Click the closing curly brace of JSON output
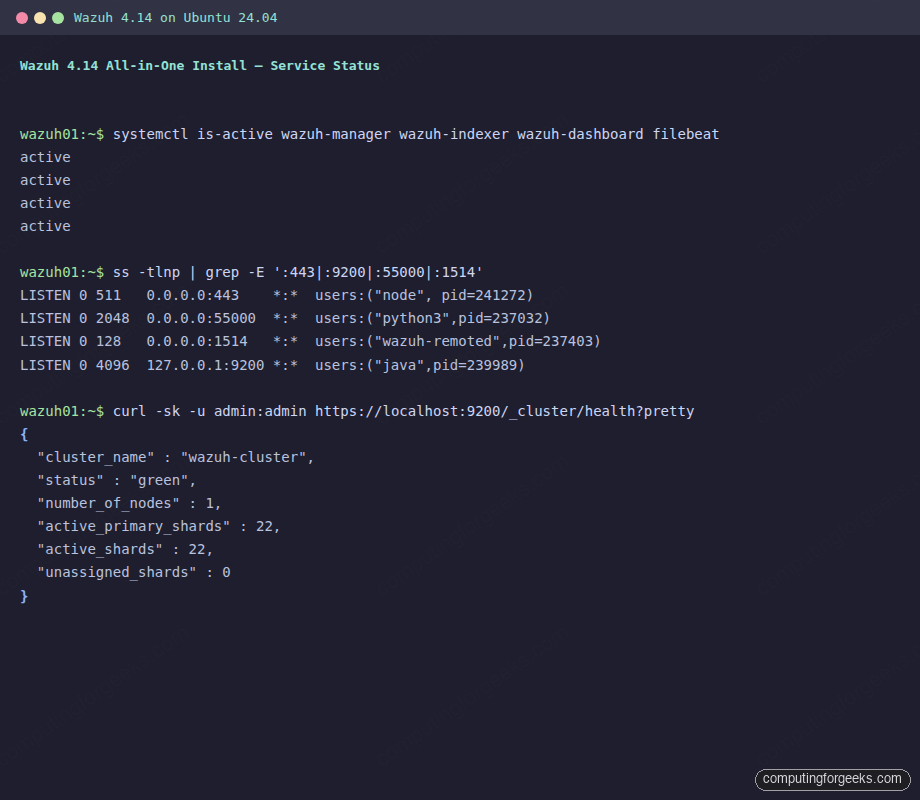 pos(24,596)
